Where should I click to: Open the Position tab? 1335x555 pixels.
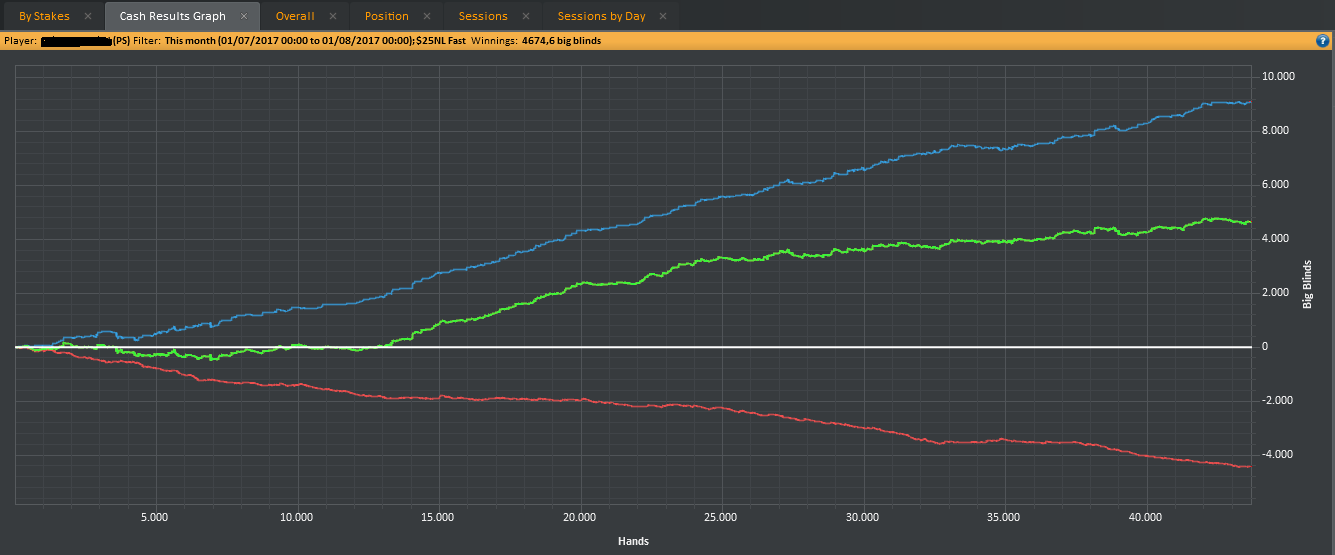coord(387,16)
